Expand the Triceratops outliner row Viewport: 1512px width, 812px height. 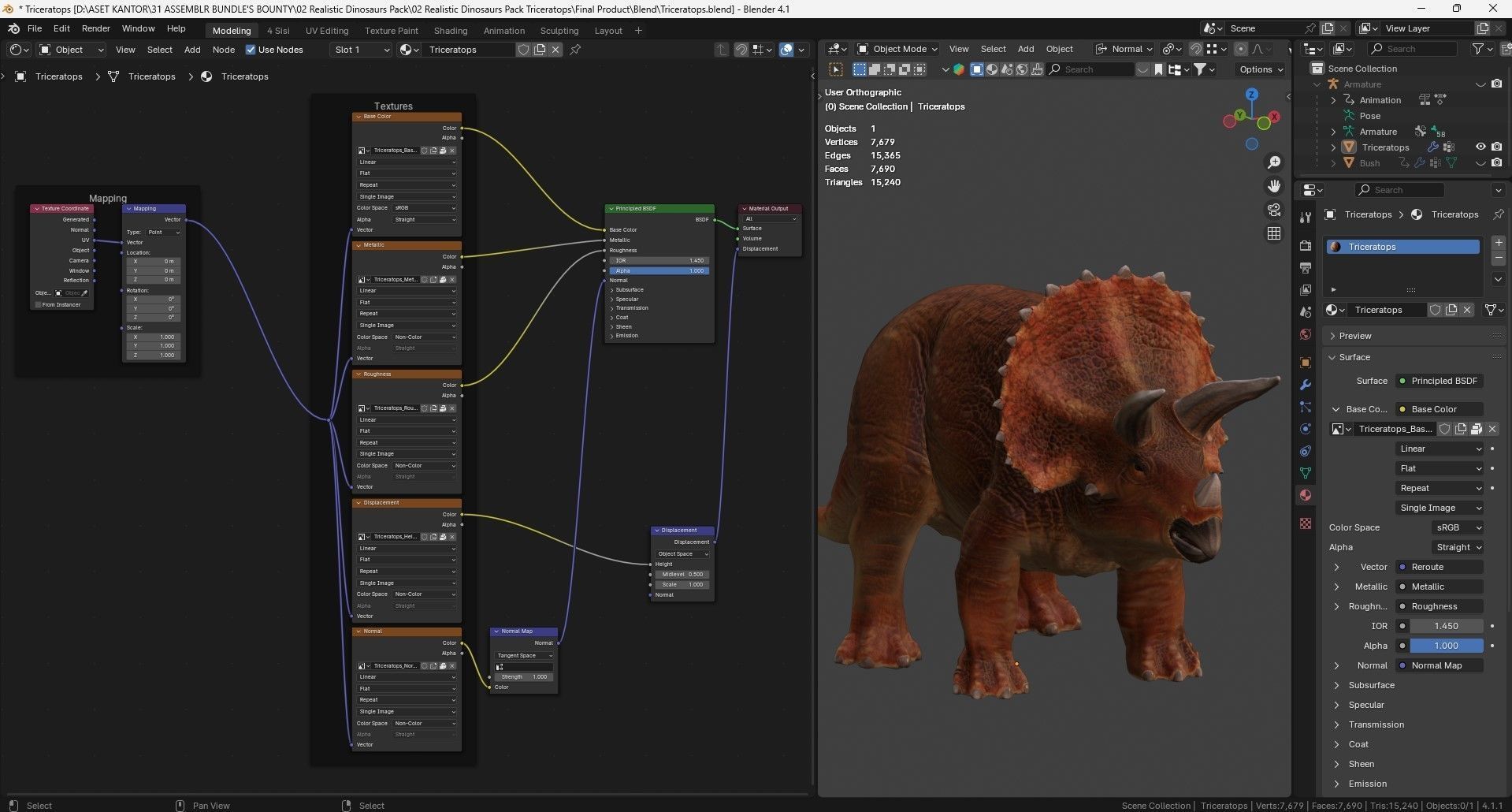tap(1333, 147)
